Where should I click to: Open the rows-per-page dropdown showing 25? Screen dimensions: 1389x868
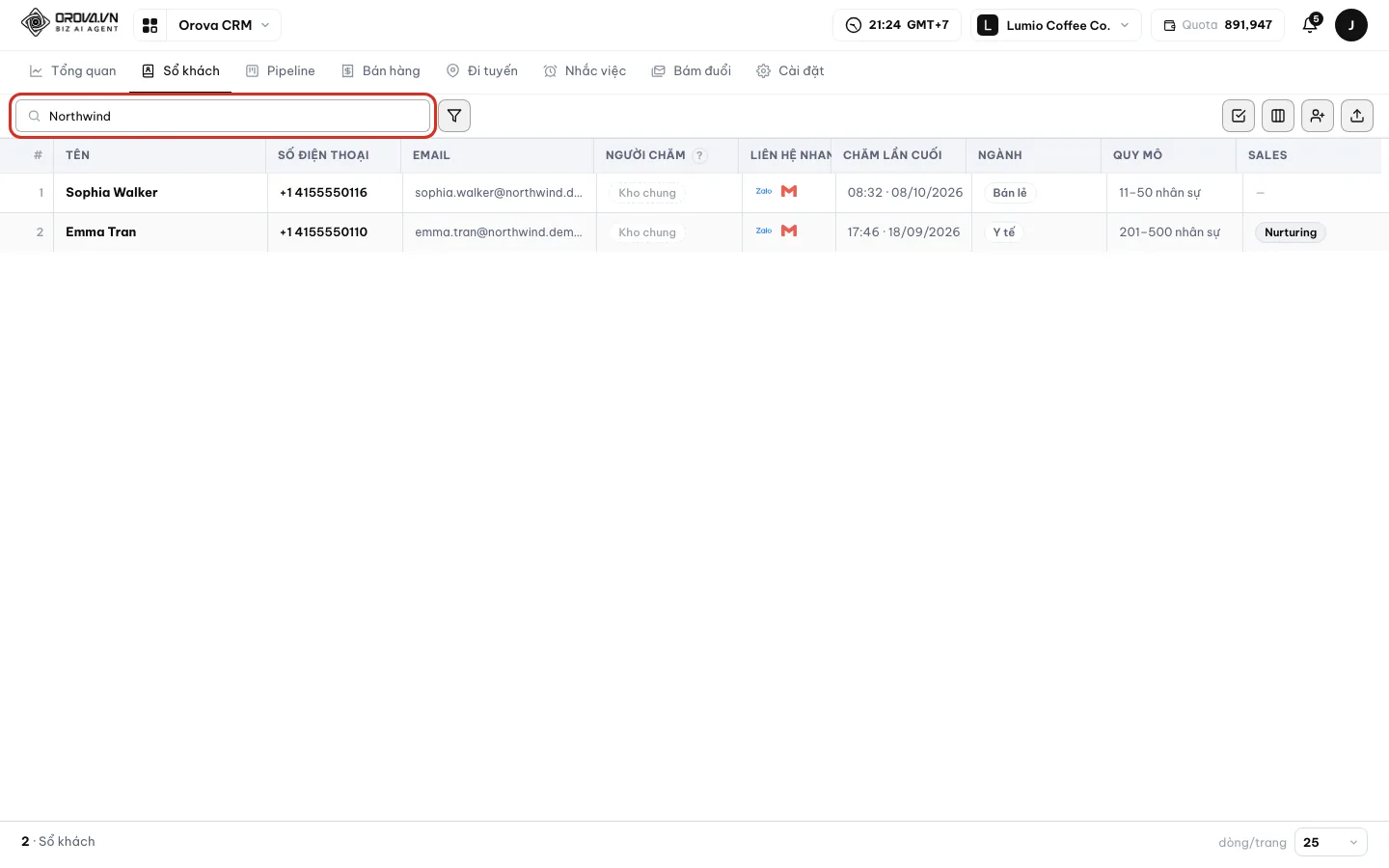pyautogui.click(x=1330, y=842)
